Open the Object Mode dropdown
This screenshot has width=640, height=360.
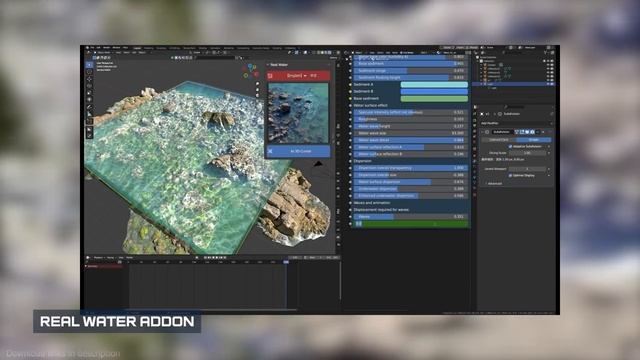tap(103, 53)
